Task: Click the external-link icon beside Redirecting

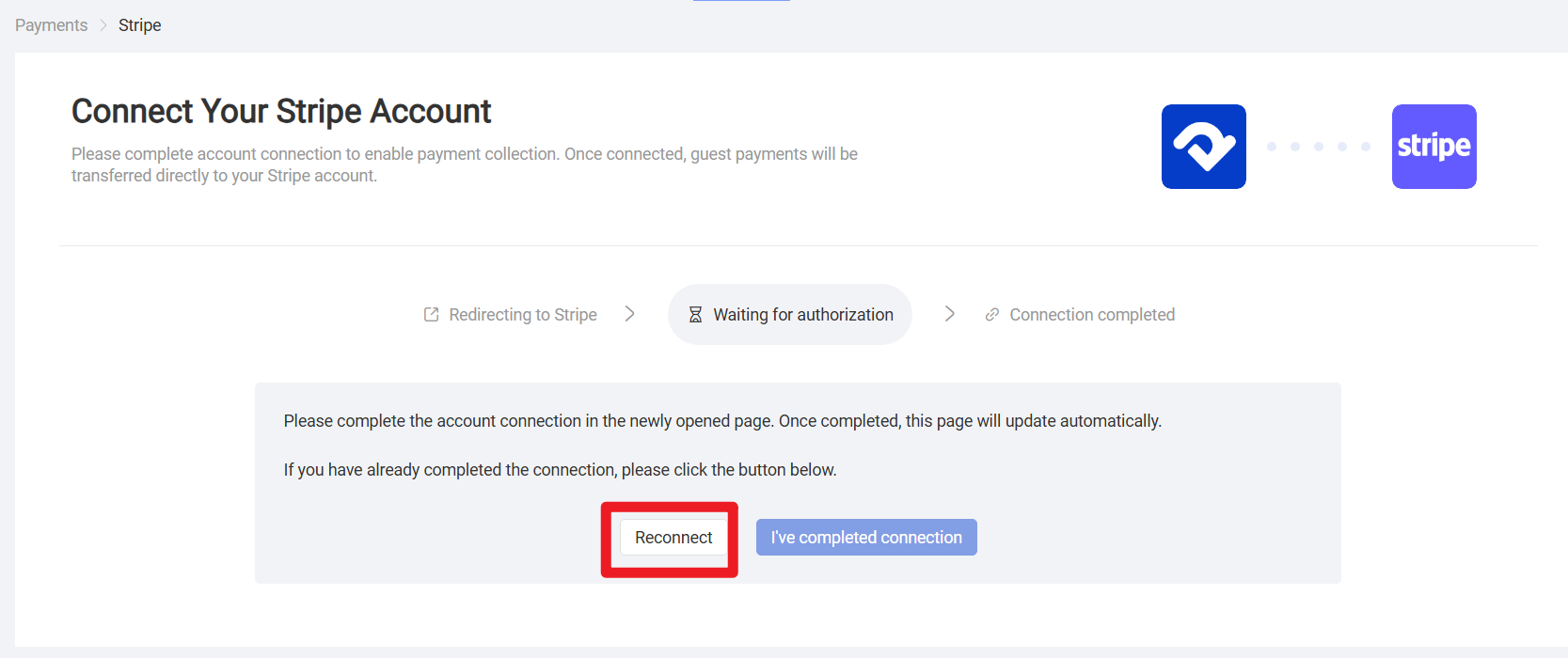Action: [431, 315]
